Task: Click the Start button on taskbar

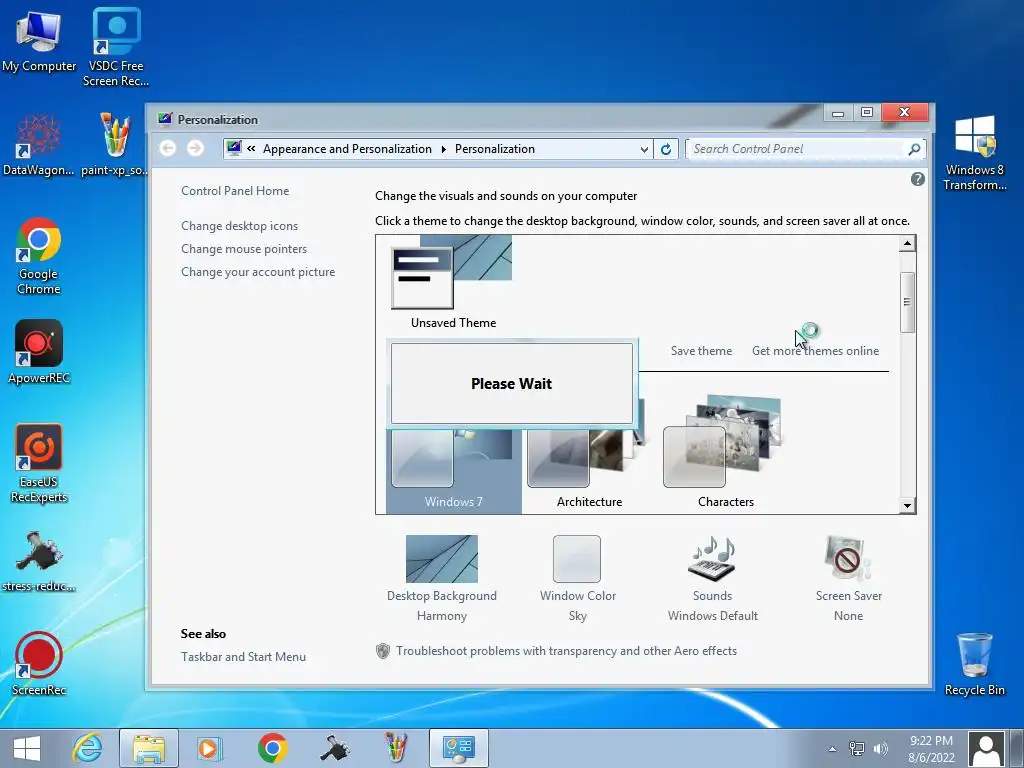Action: (x=27, y=748)
